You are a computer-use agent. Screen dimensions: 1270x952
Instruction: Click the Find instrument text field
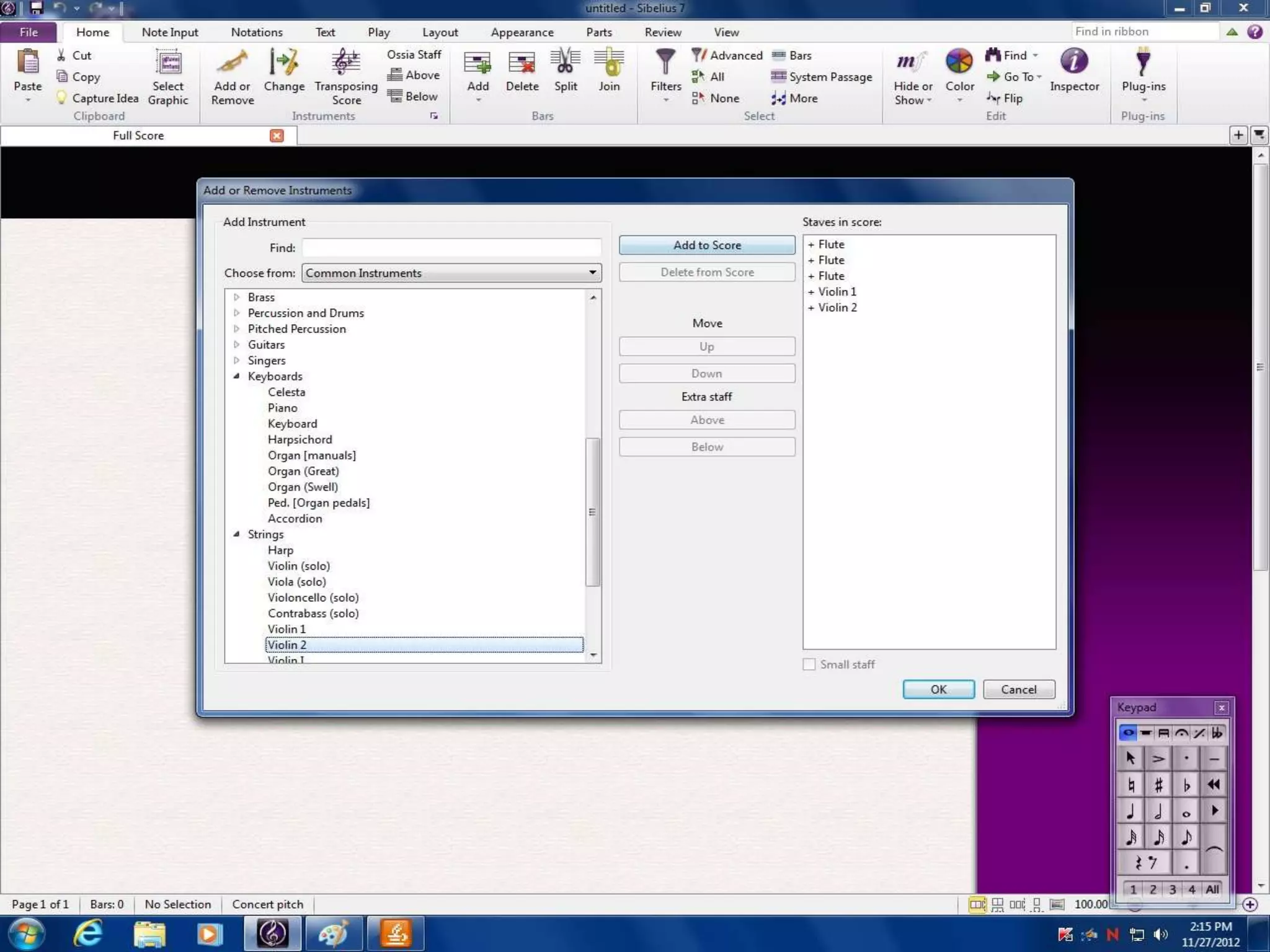(451, 248)
